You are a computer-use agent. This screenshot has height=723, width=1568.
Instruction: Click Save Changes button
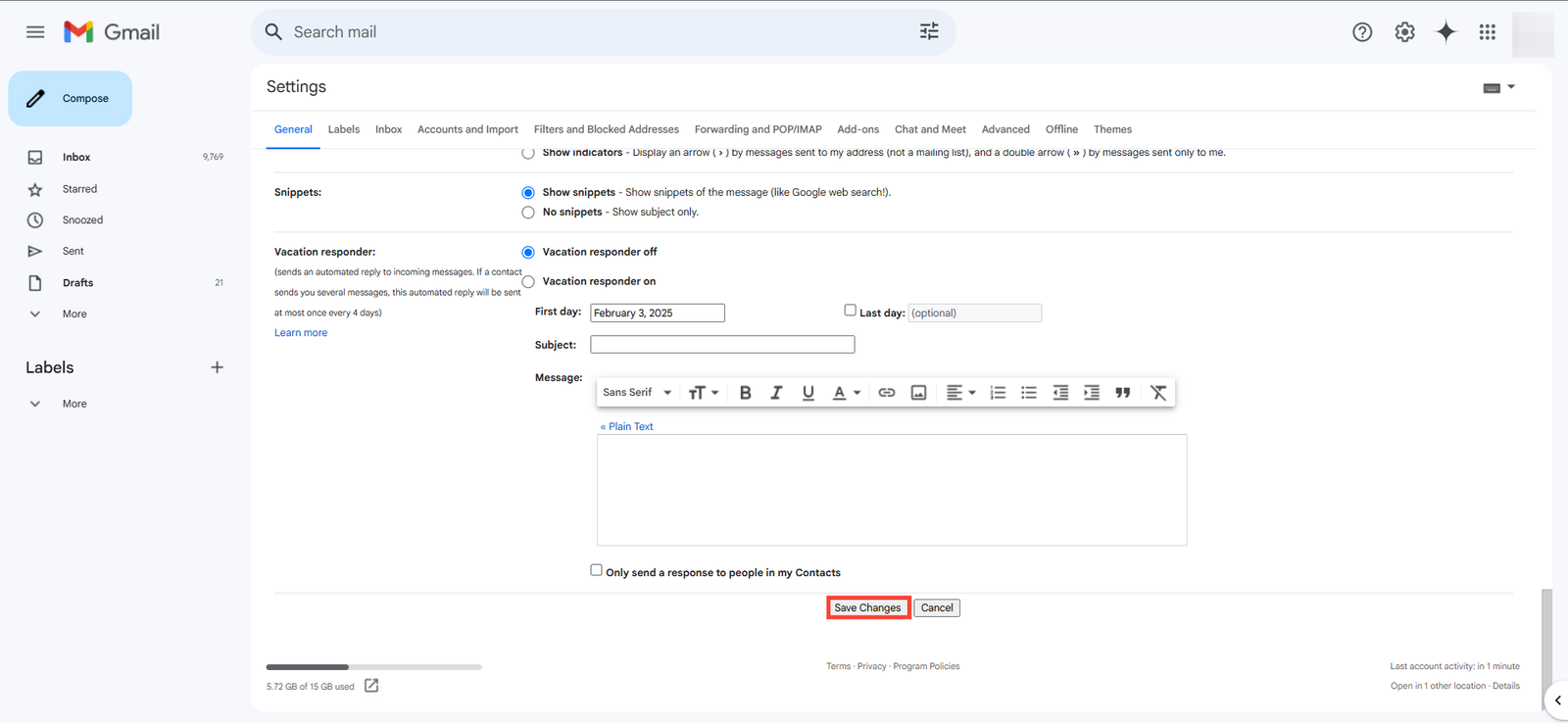click(867, 608)
